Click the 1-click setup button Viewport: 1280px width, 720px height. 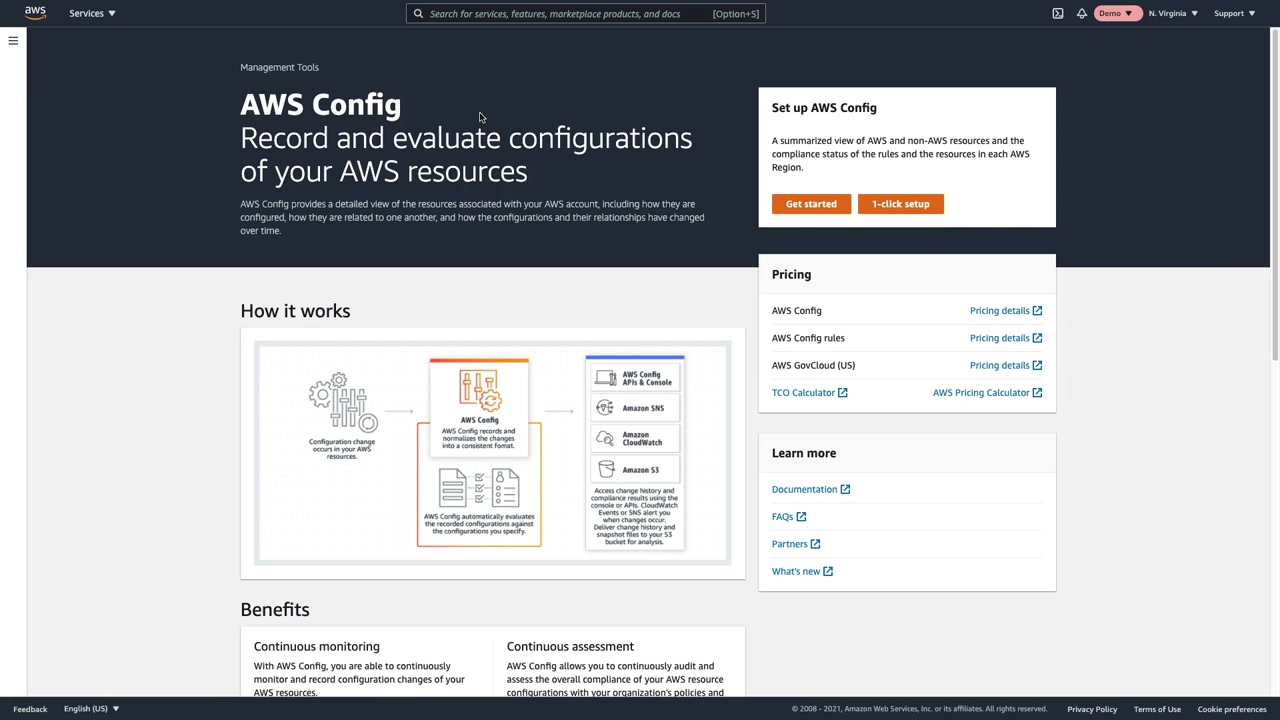900,204
